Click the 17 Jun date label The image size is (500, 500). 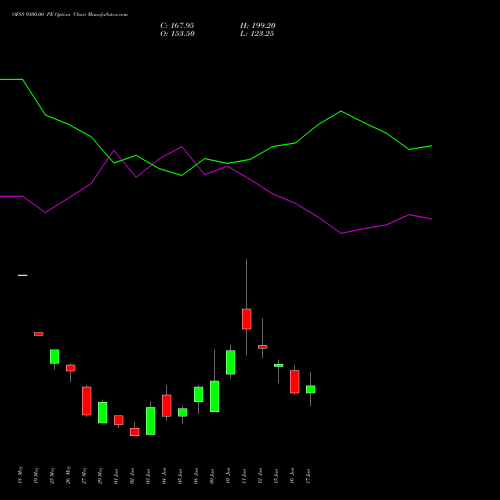(308, 476)
